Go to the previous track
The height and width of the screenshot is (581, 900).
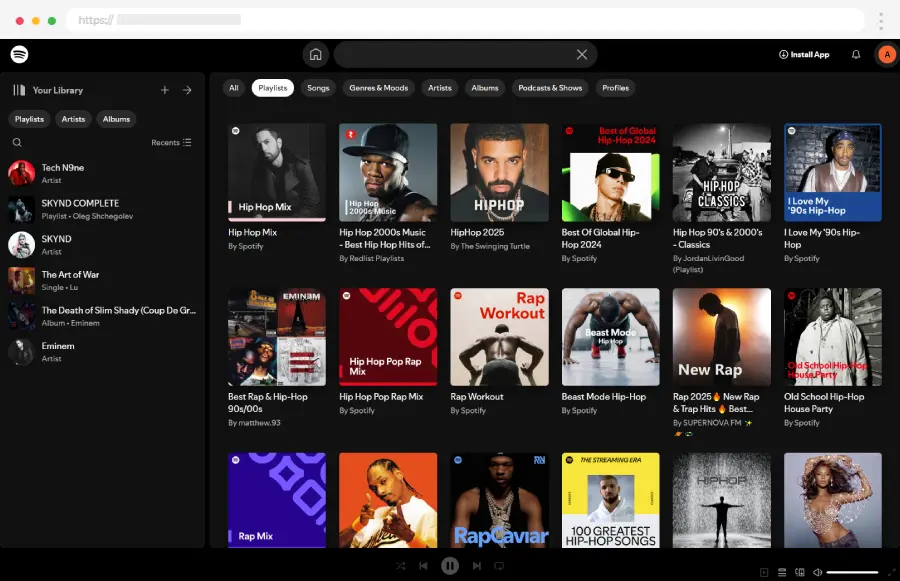click(423, 566)
